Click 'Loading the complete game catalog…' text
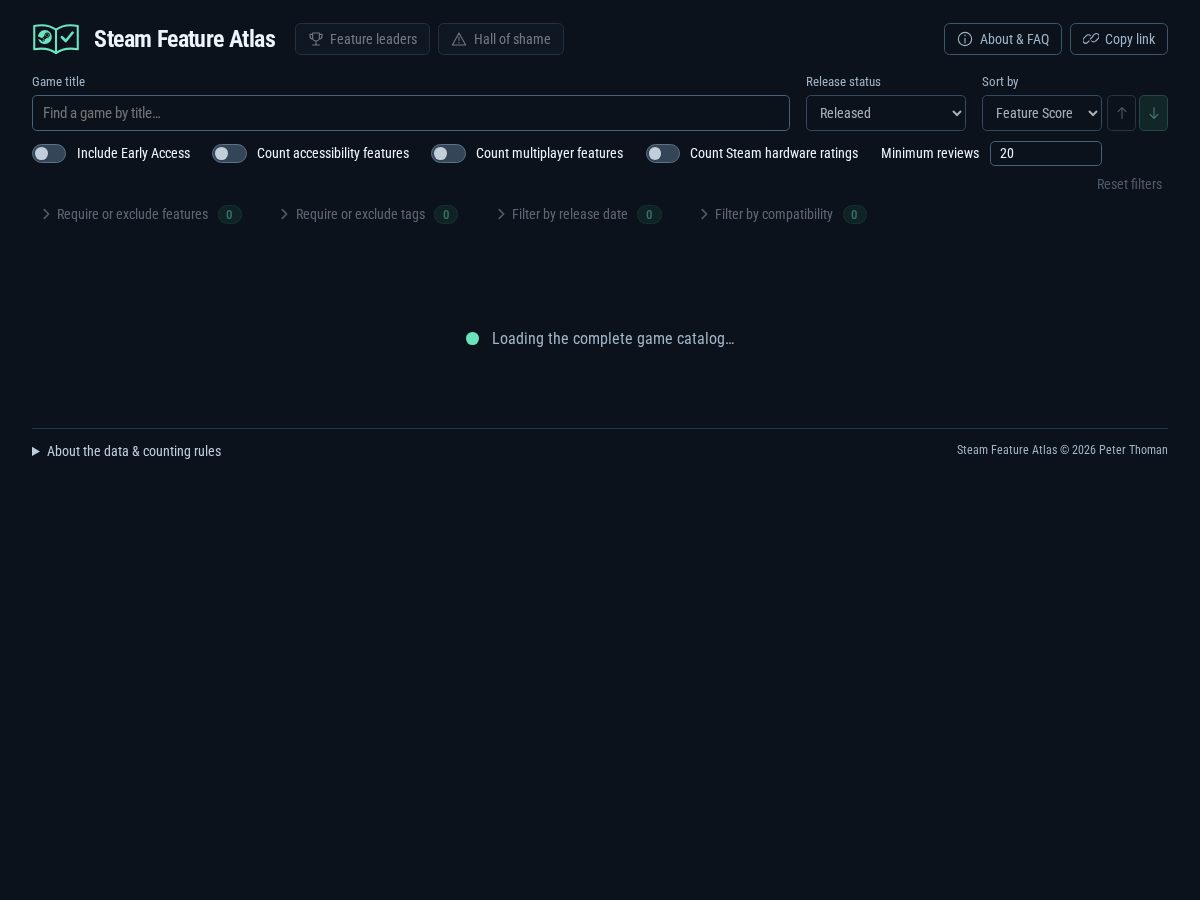The height and width of the screenshot is (900, 1200). pos(613,338)
